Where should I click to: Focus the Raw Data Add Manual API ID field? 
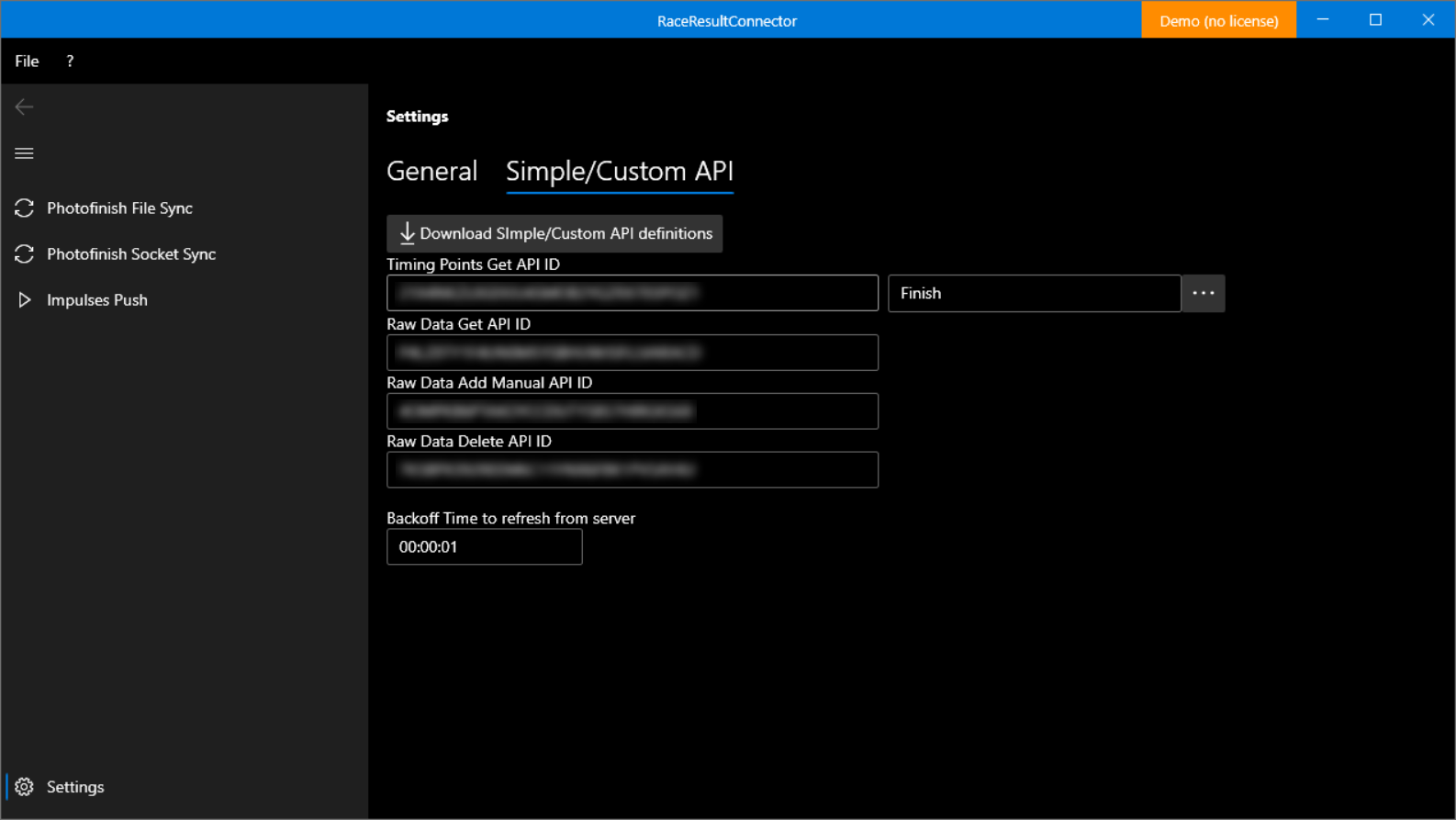pyautogui.click(x=633, y=411)
